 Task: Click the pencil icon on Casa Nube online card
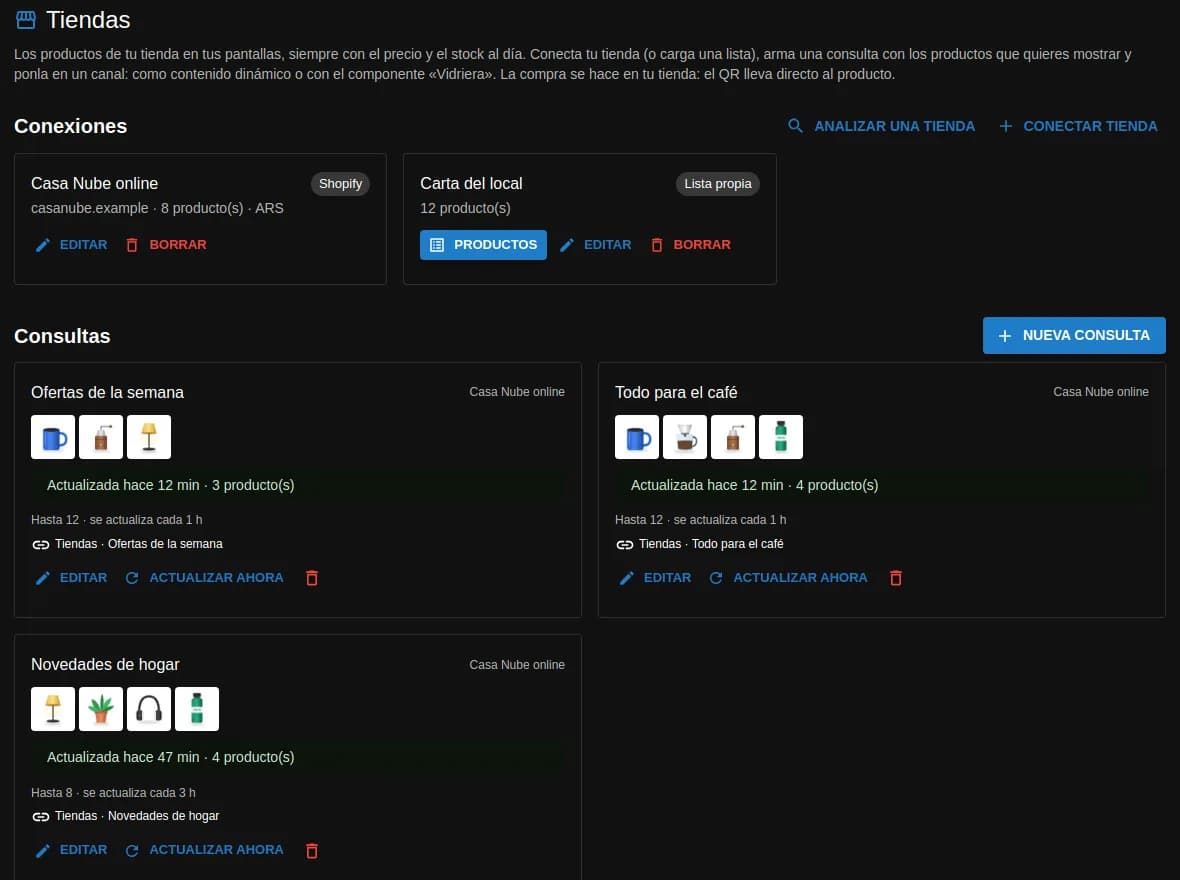click(x=43, y=245)
